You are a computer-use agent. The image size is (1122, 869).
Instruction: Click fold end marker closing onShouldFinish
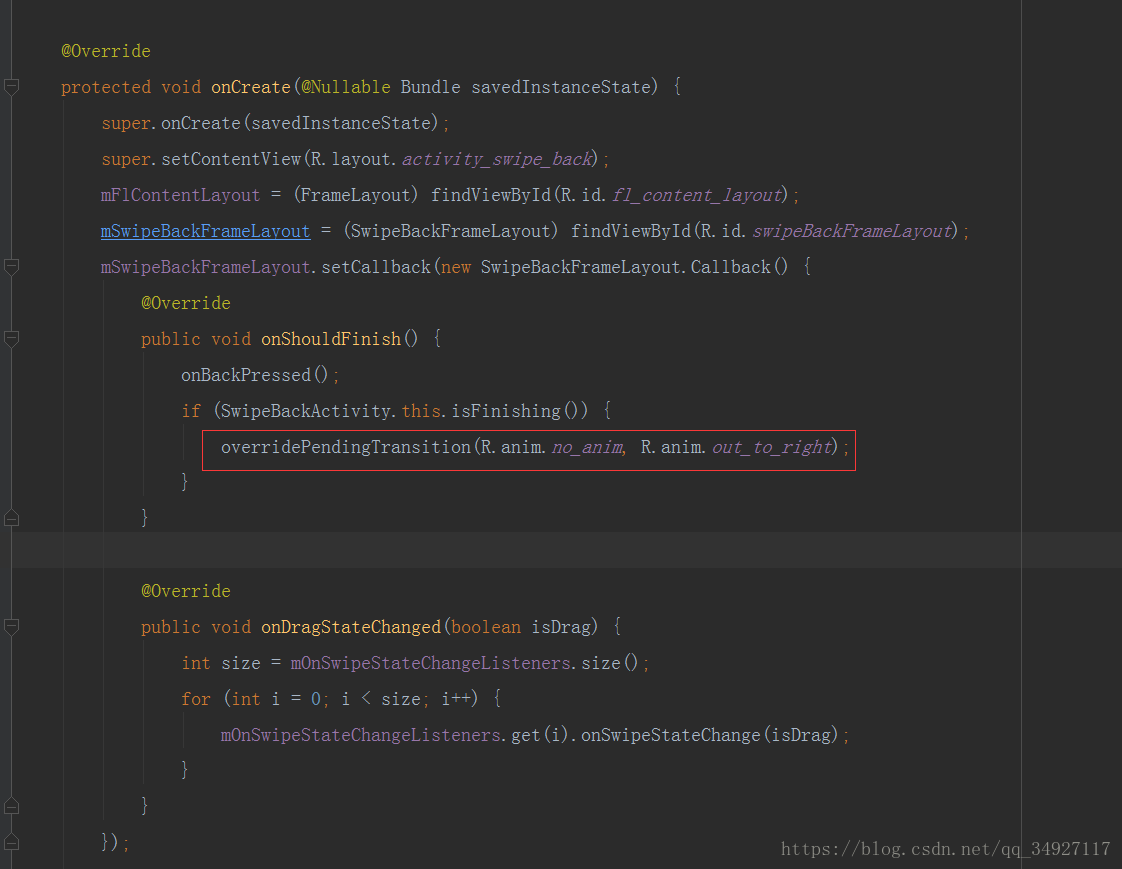pyautogui.click(x=11, y=518)
